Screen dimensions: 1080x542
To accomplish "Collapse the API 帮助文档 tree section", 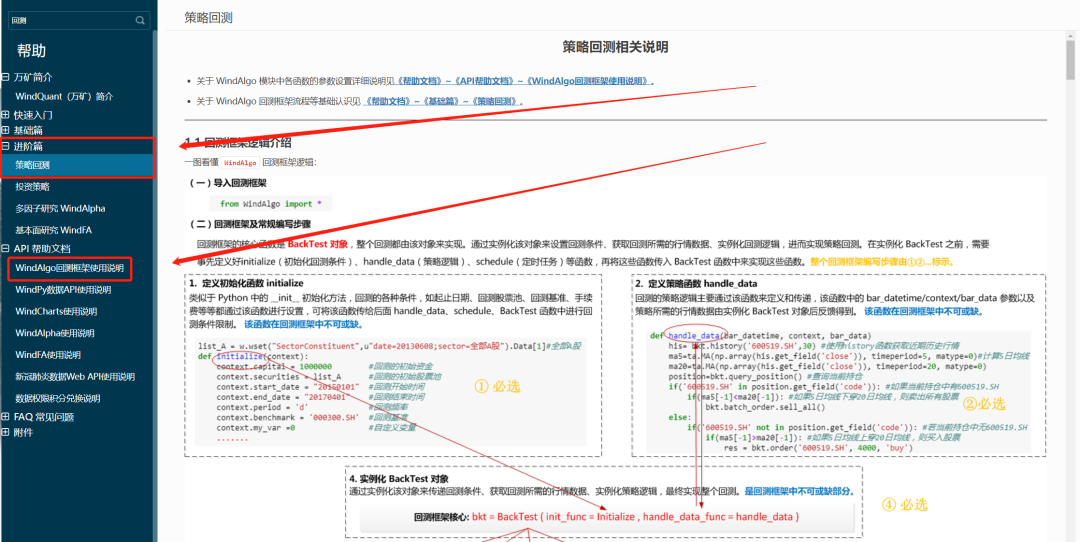I will click(6, 249).
